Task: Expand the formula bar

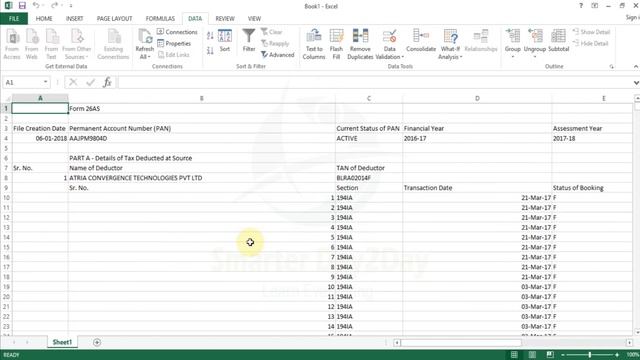Action: pos(636,83)
